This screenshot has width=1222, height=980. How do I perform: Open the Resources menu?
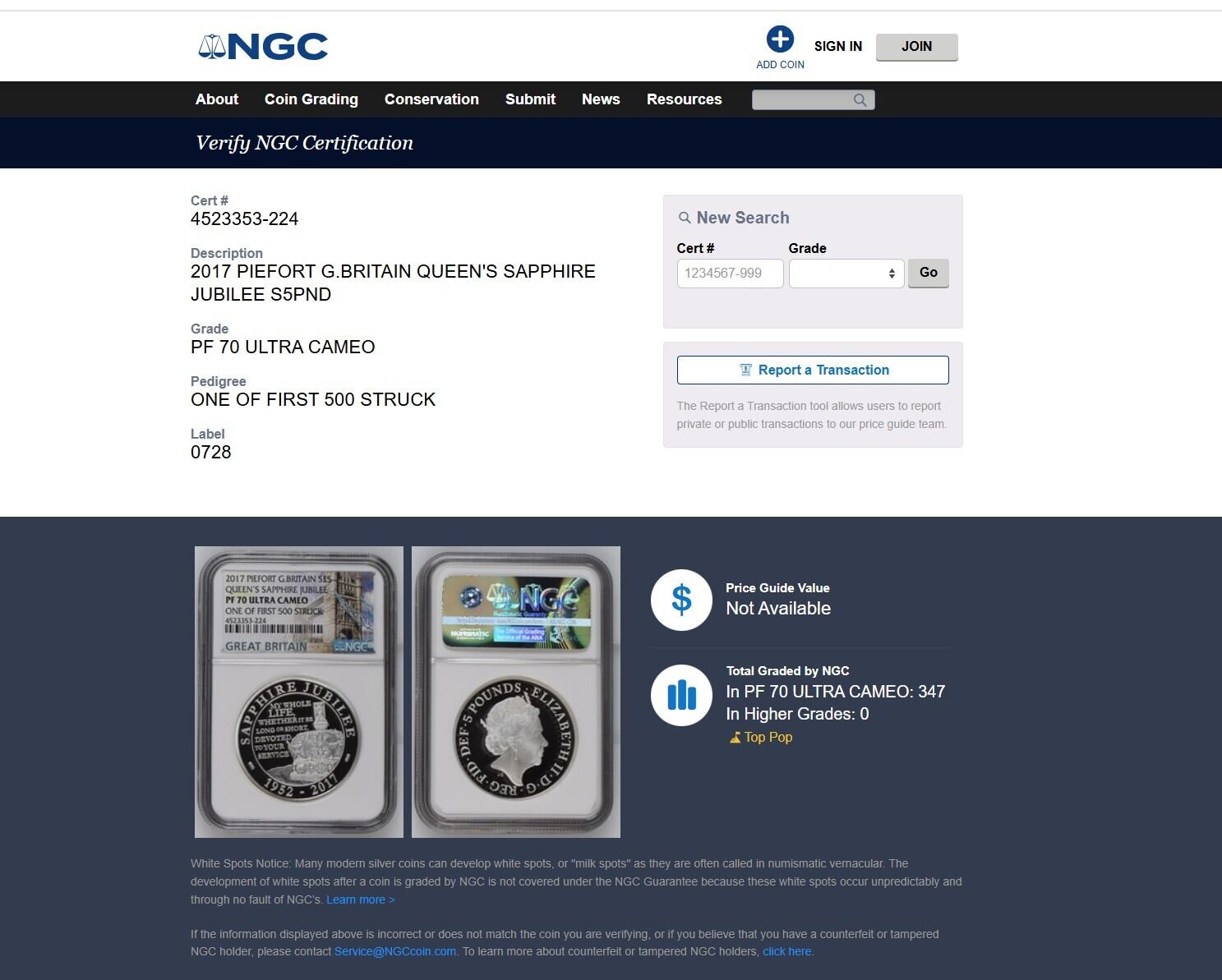coord(684,99)
